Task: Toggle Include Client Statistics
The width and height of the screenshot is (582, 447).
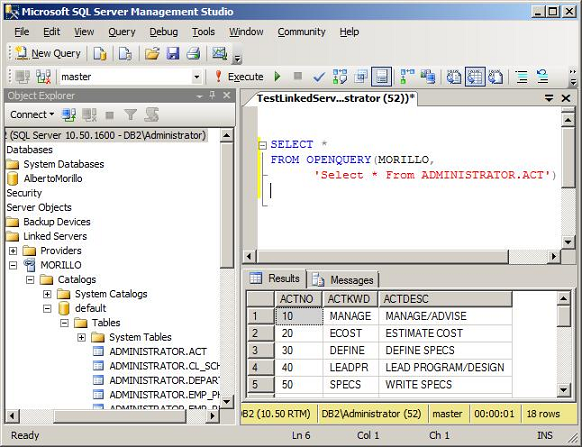Action: pos(428,77)
